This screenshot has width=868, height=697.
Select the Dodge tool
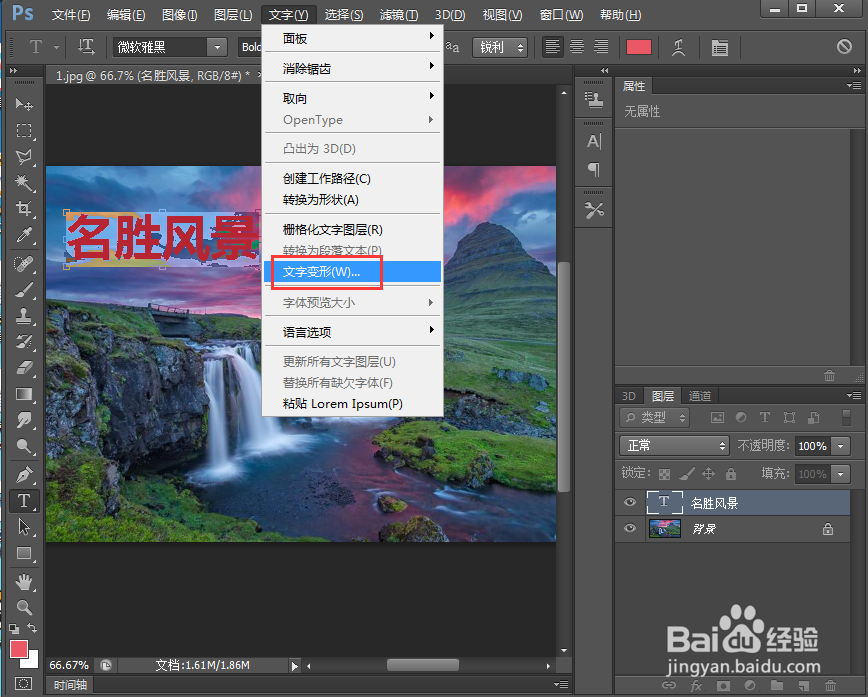[24, 446]
